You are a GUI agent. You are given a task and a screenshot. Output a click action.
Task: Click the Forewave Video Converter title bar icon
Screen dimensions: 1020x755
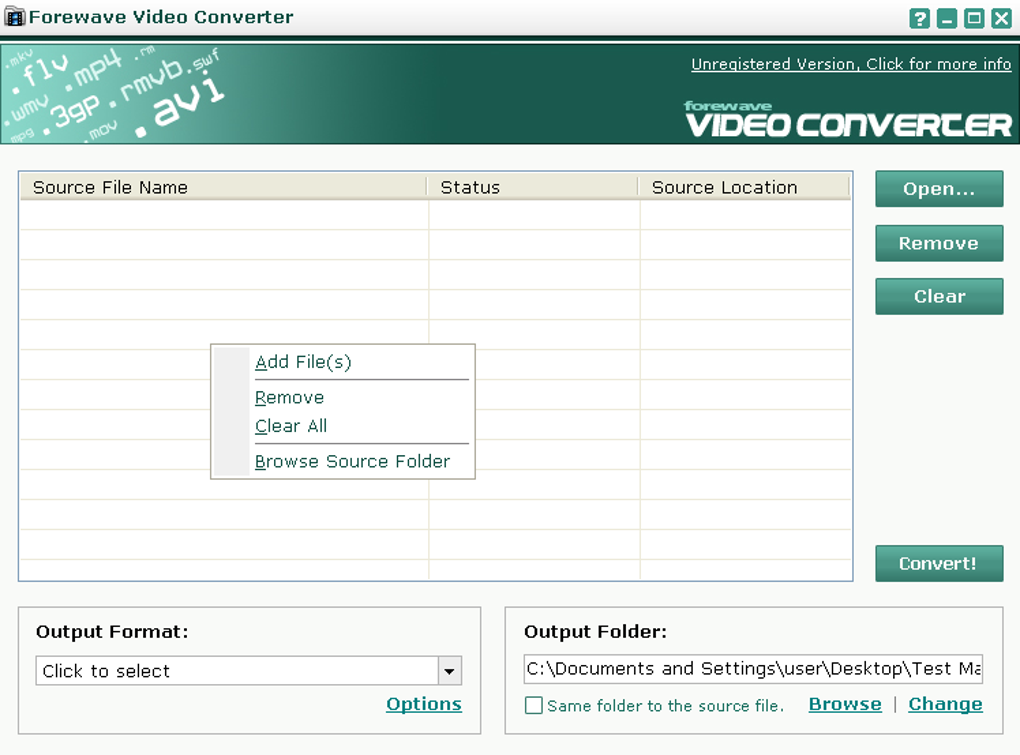point(16,17)
